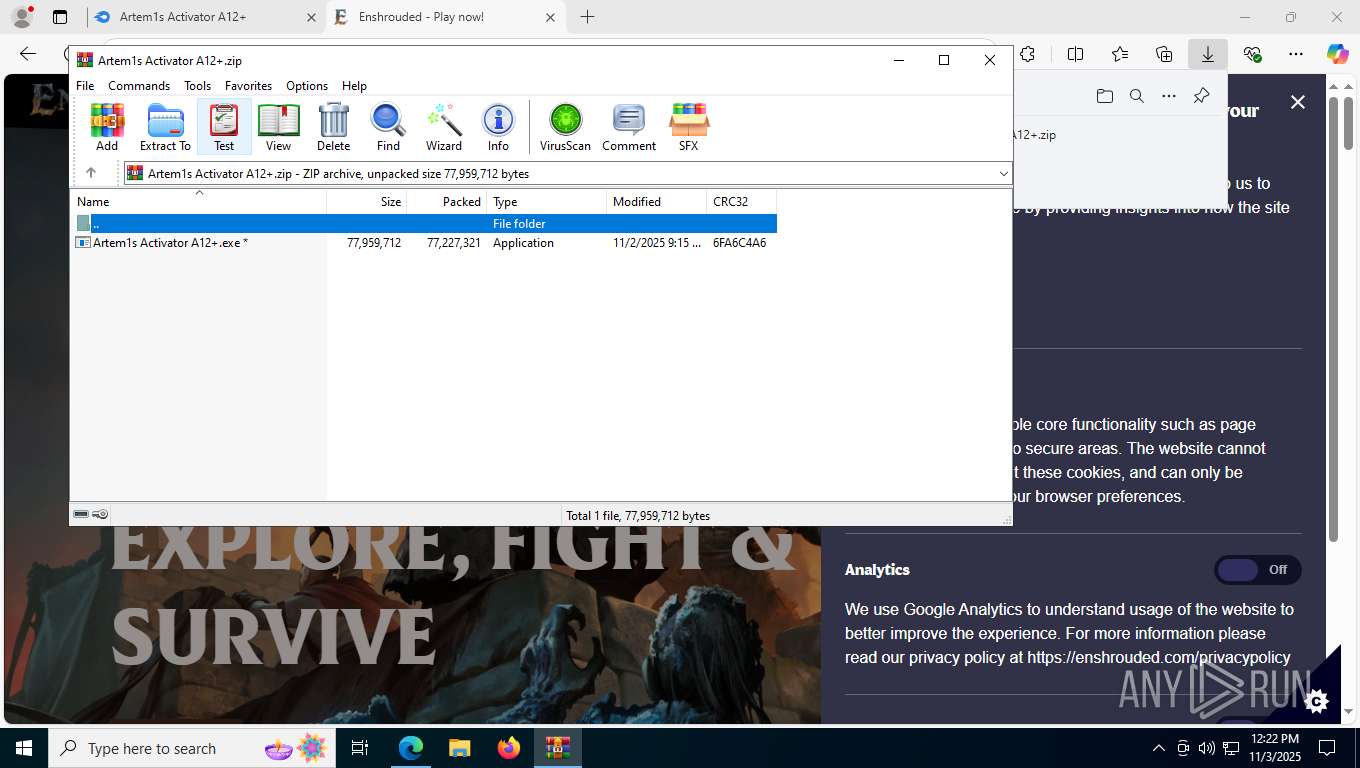Open Task View on taskbar
1360x768 pixels.
(x=360, y=748)
